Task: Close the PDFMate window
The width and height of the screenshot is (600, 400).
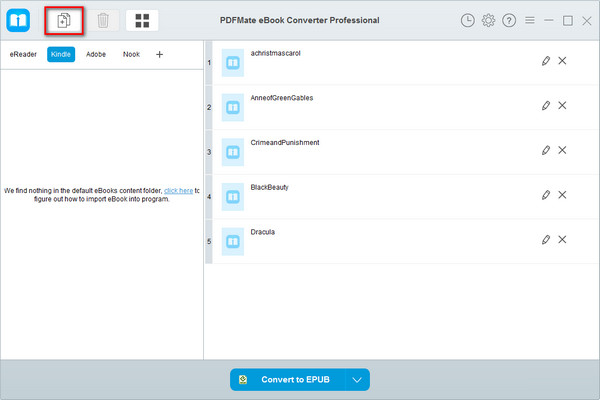Action: 587,21
